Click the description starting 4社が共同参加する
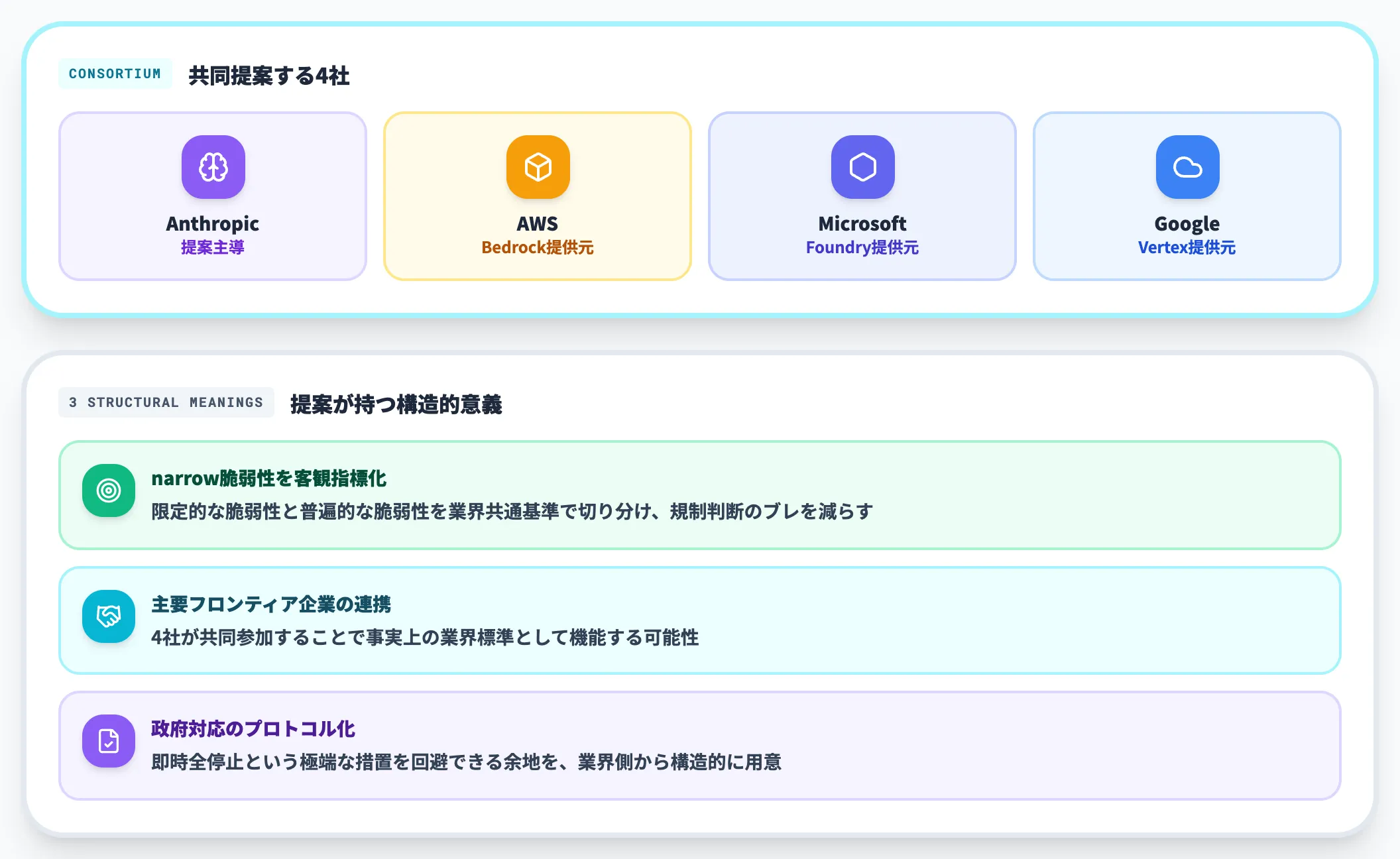 click(425, 638)
